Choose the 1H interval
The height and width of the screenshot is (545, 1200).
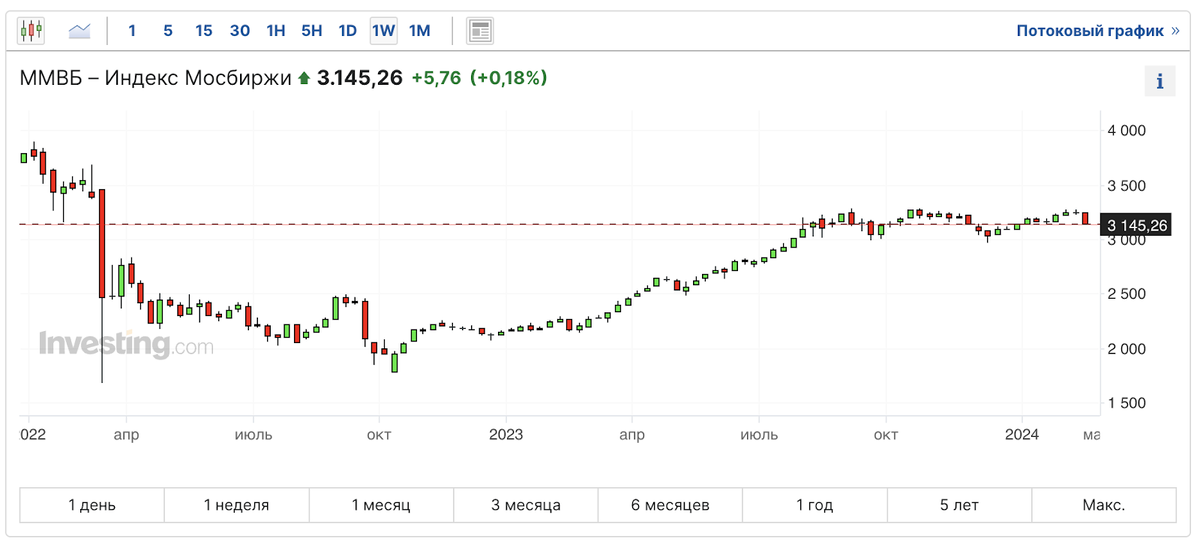click(x=276, y=31)
